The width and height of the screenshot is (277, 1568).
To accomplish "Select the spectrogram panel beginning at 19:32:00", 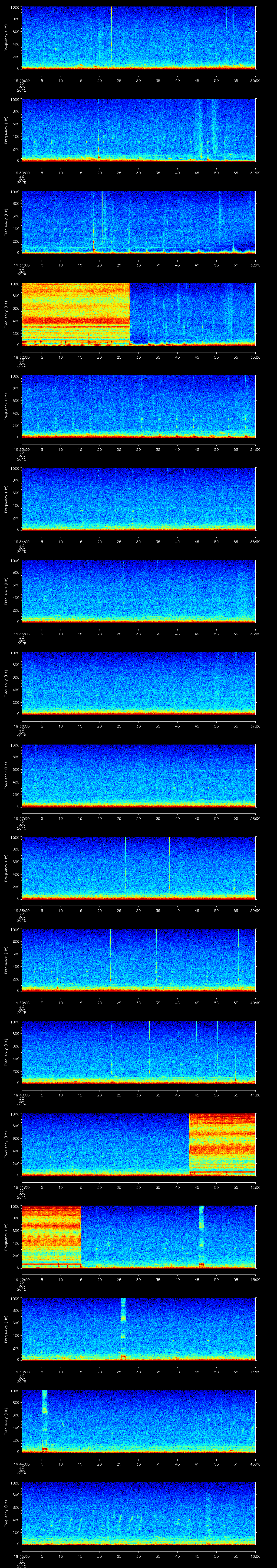I will click(x=138, y=314).
